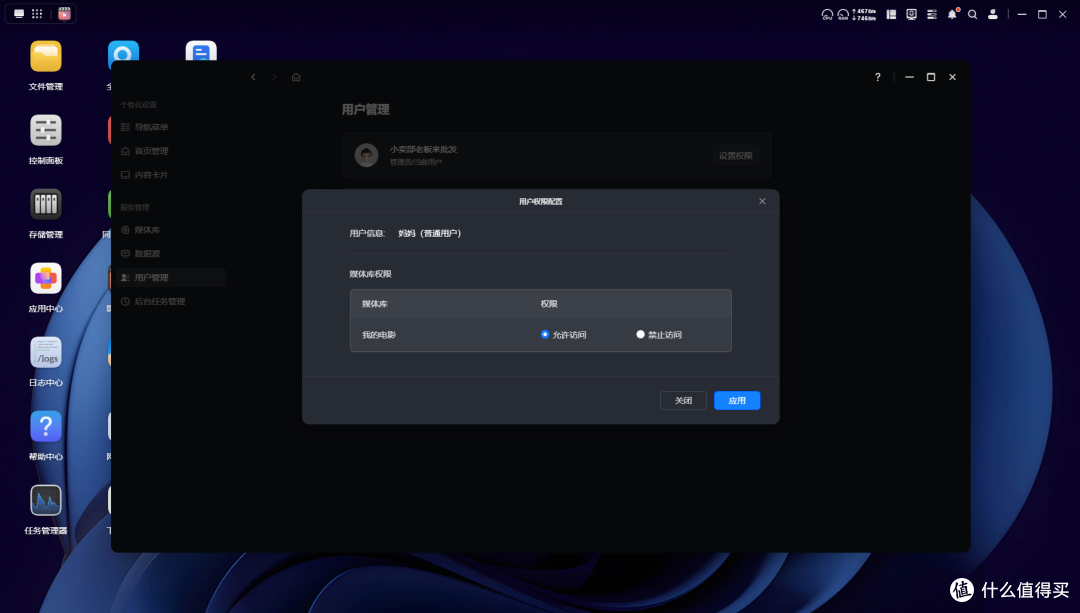Click the CPU gauge in the top bar
This screenshot has height=613, width=1080.
(x=827, y=14)
